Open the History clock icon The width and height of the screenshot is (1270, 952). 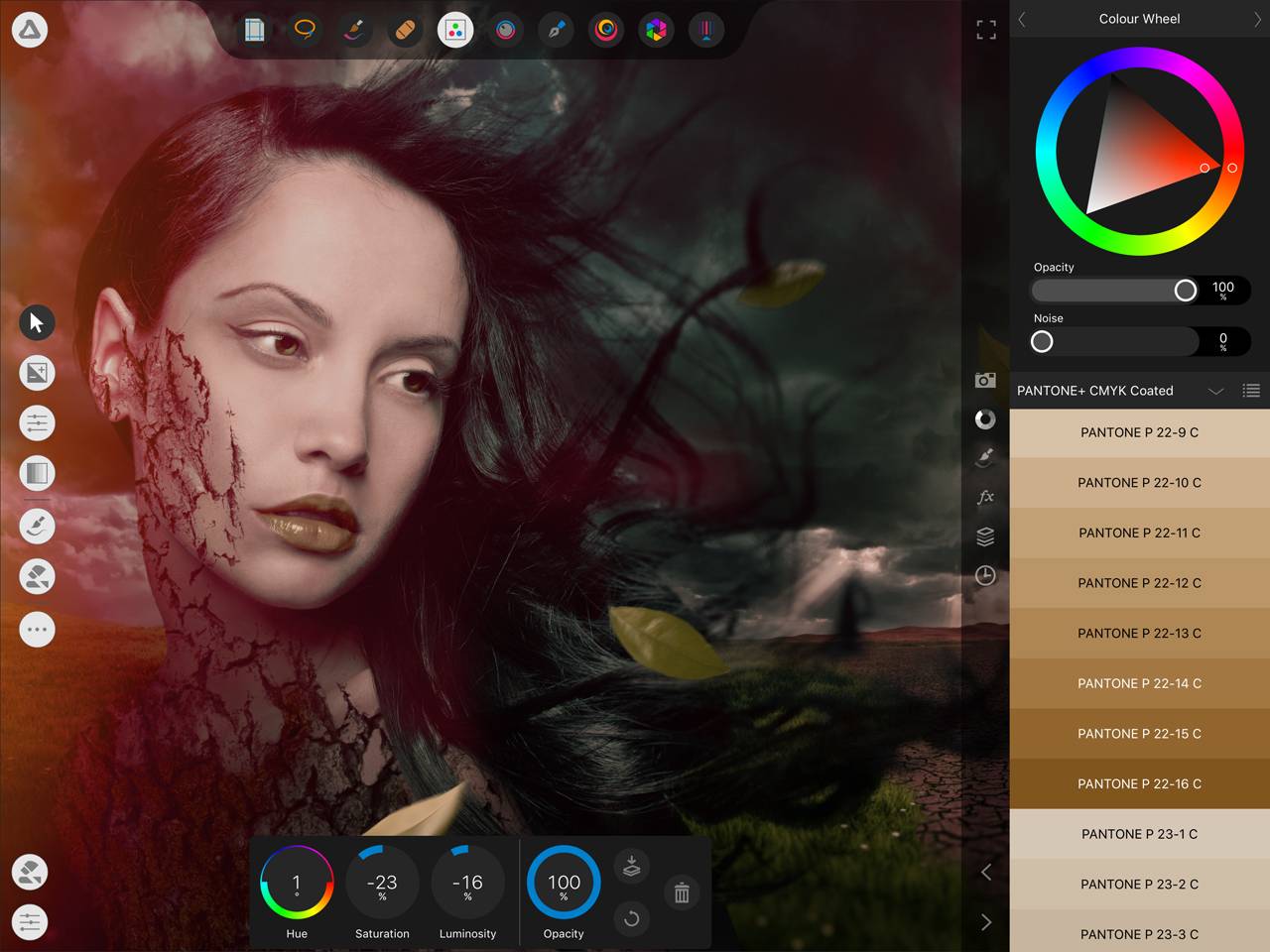coord(985,576)
